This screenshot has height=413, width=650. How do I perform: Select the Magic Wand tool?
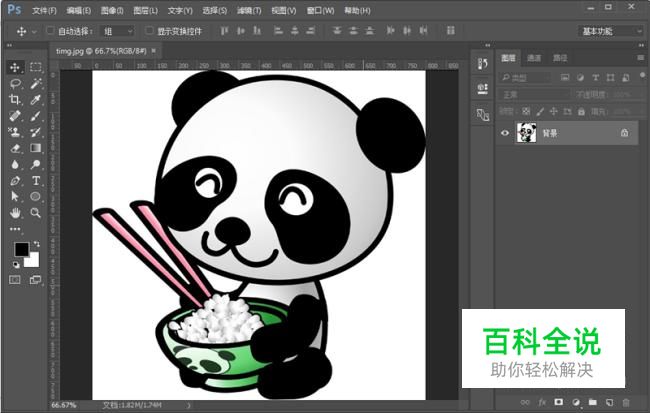[36, 83]
